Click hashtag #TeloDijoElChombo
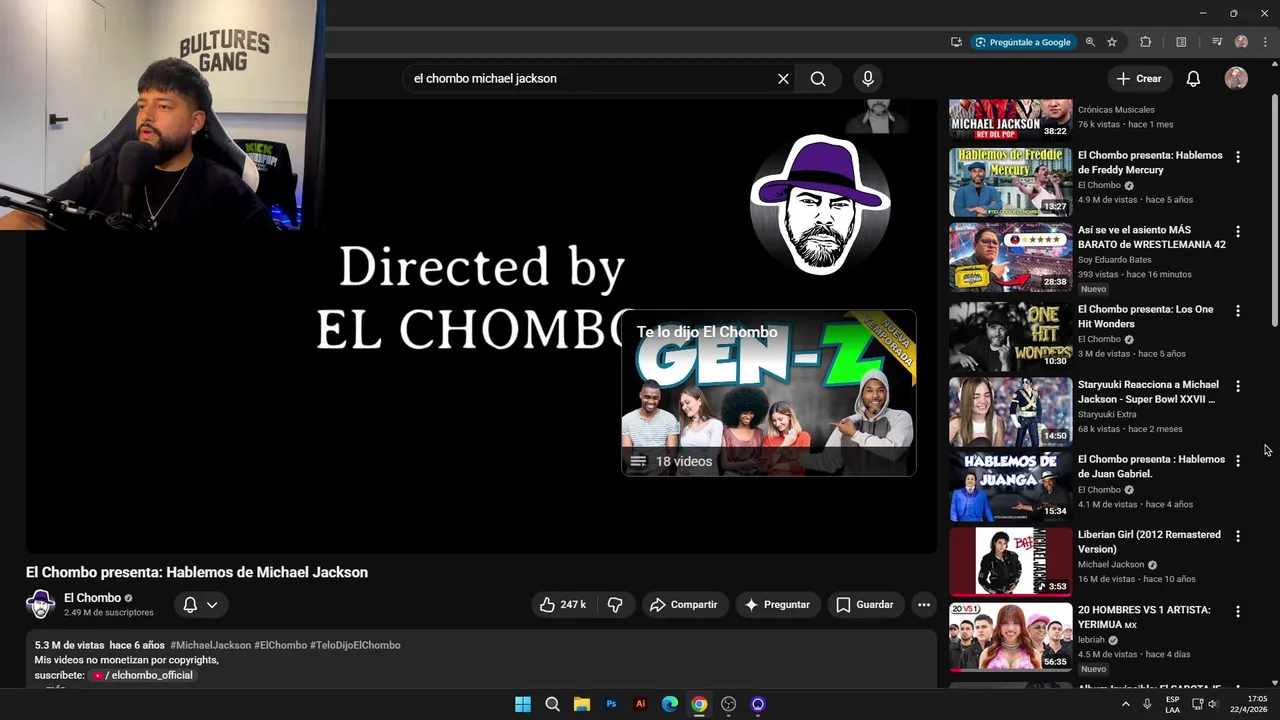Screen dimensions: 1280x720 coord(355,645)
